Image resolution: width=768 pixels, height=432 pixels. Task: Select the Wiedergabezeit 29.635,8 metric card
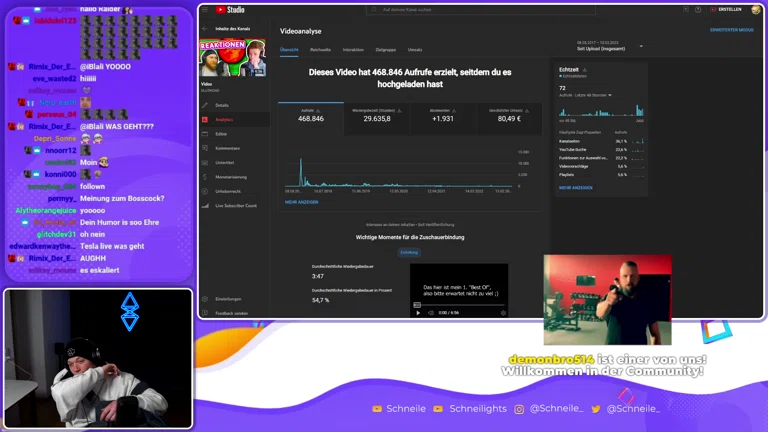(377, 118)
